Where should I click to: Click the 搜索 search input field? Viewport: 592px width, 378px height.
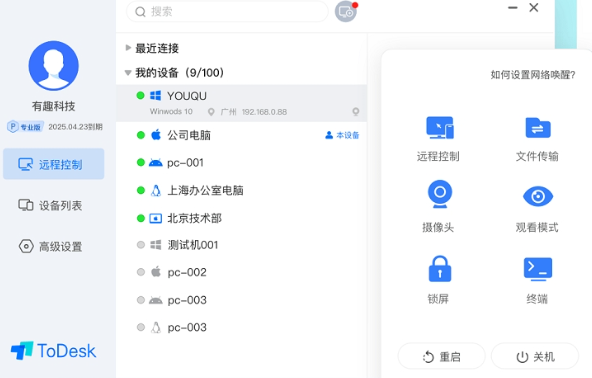click(227, 12)
